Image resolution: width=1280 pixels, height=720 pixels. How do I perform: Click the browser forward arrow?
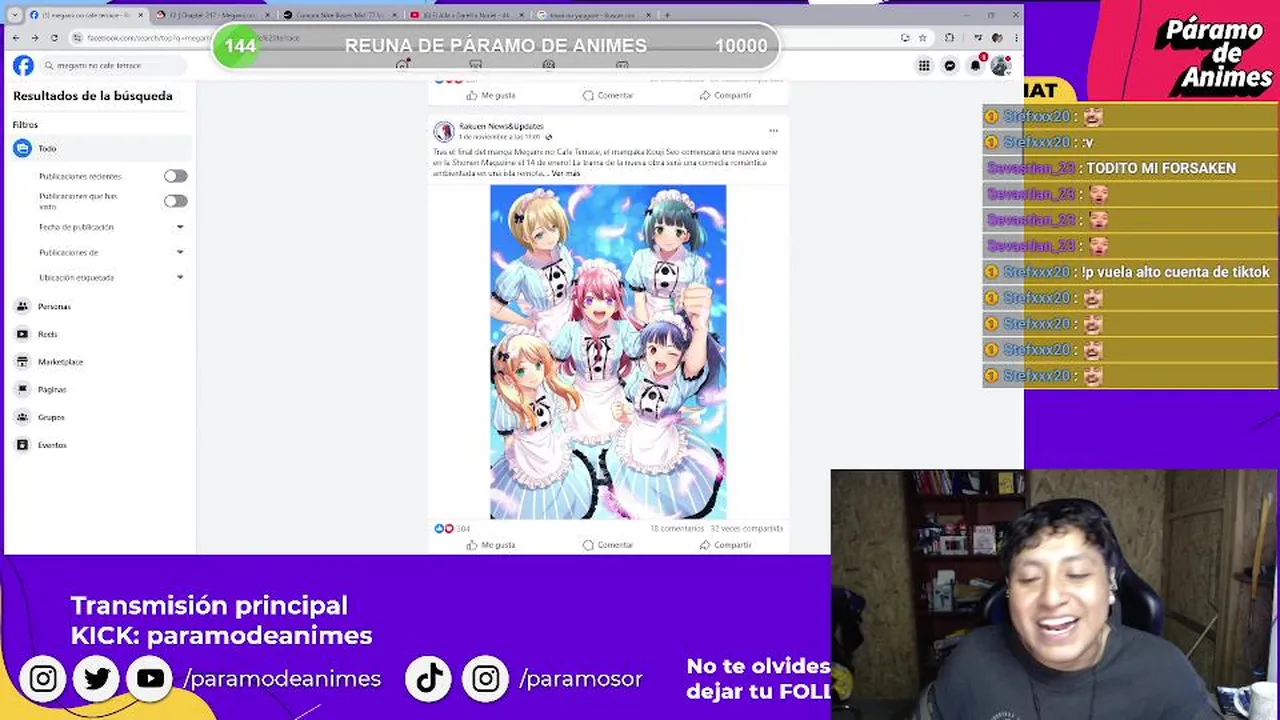pos(35,38)
